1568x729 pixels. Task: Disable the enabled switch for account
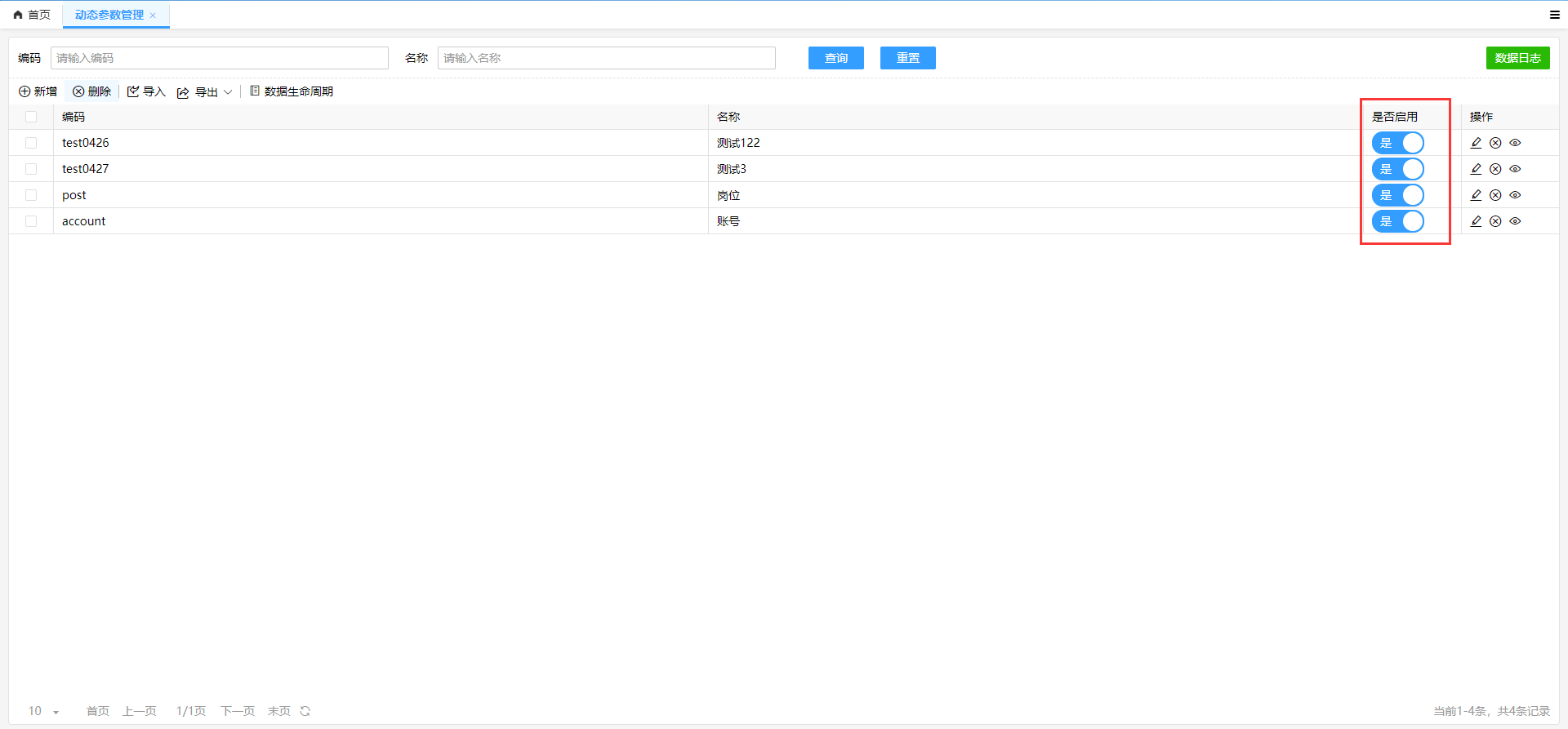(1397, 221)
